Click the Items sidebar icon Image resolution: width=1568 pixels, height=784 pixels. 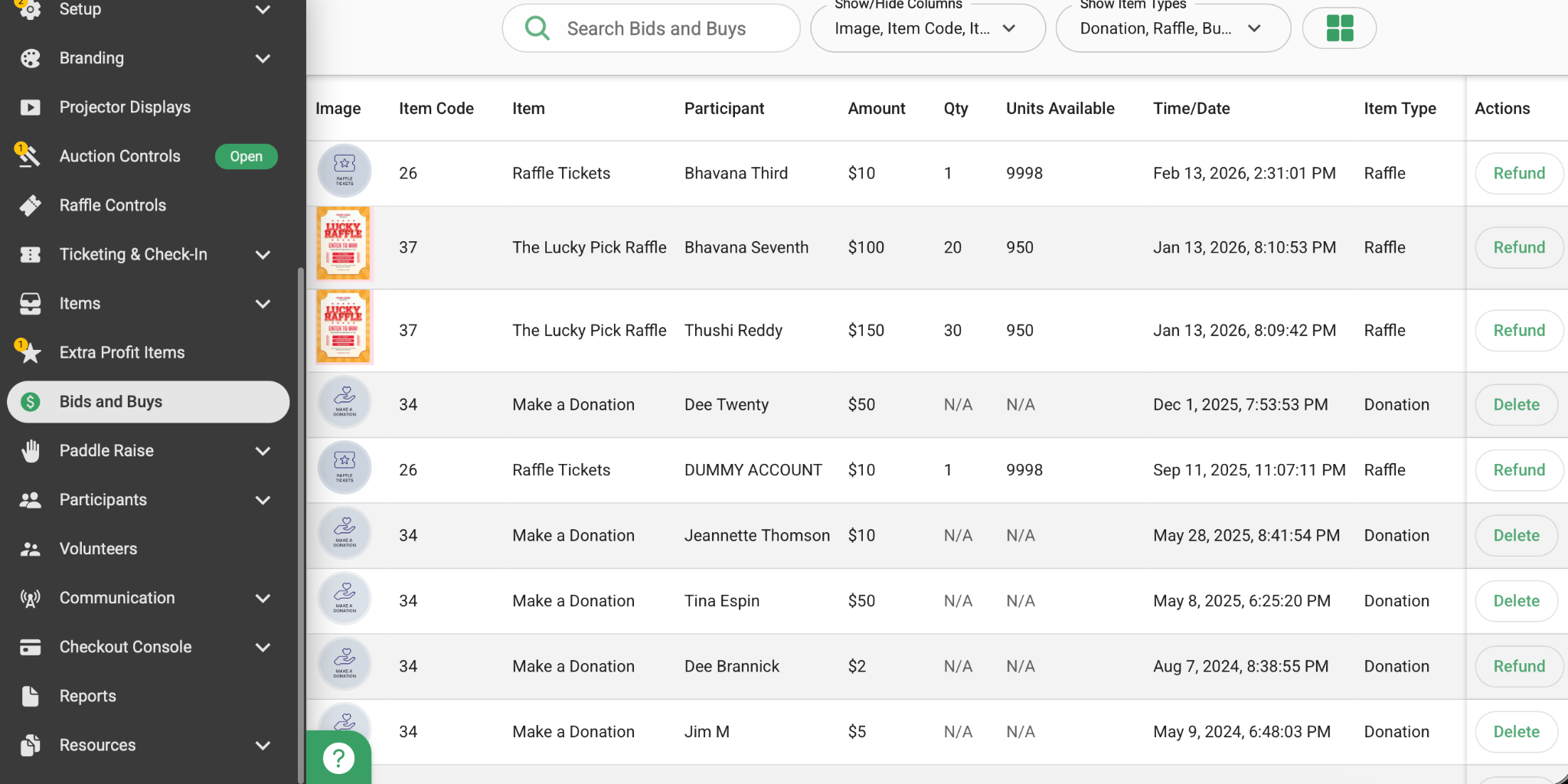point(30,303)
